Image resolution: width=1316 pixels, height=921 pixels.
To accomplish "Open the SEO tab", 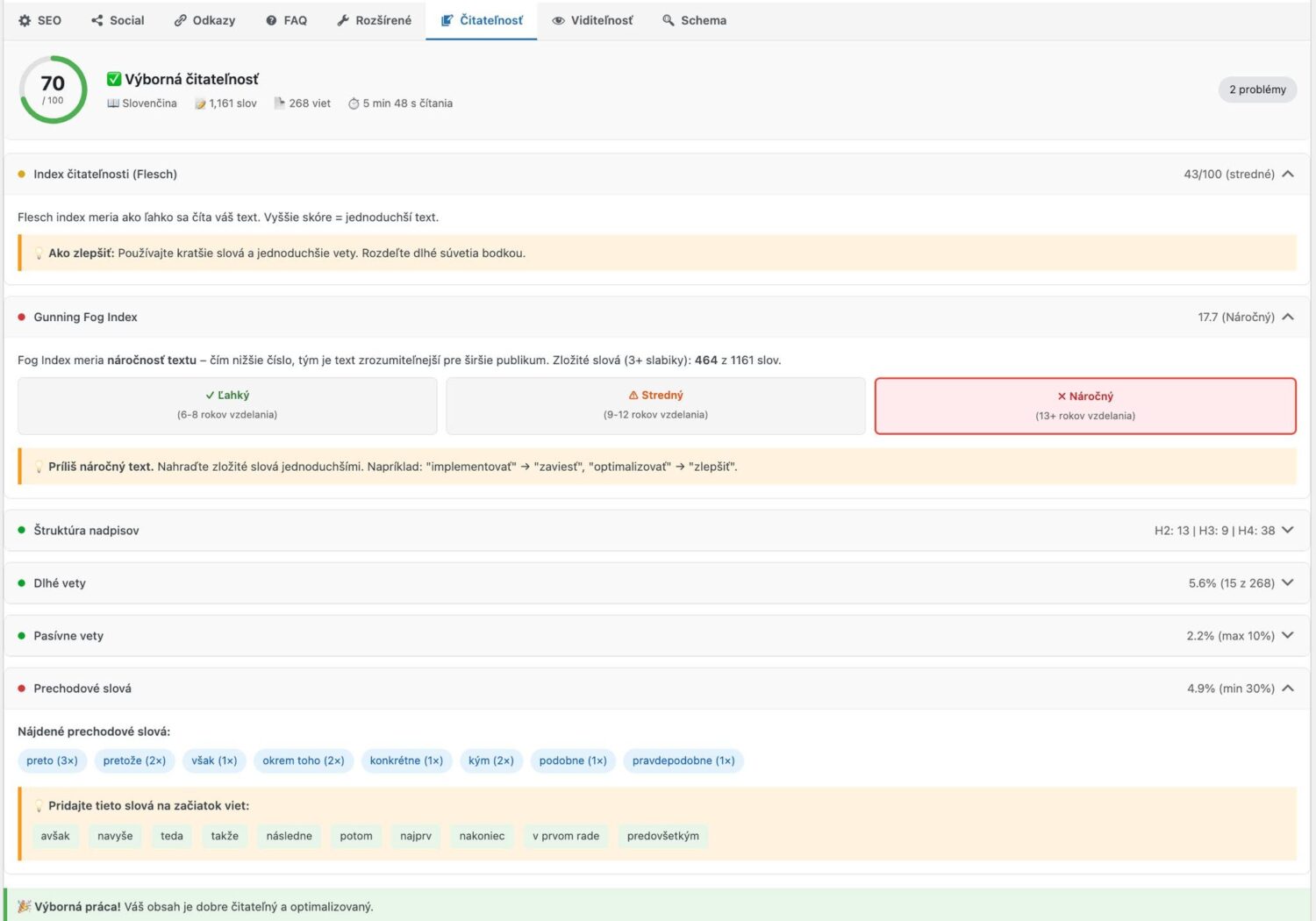I will tap(39, 20).
